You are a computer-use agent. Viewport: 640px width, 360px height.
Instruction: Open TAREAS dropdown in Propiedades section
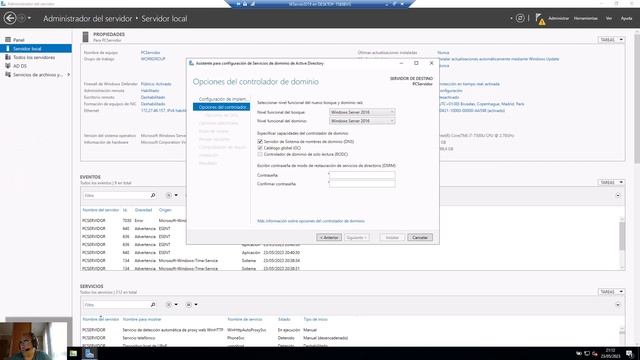pyautogui.click(x=611, y=40)
